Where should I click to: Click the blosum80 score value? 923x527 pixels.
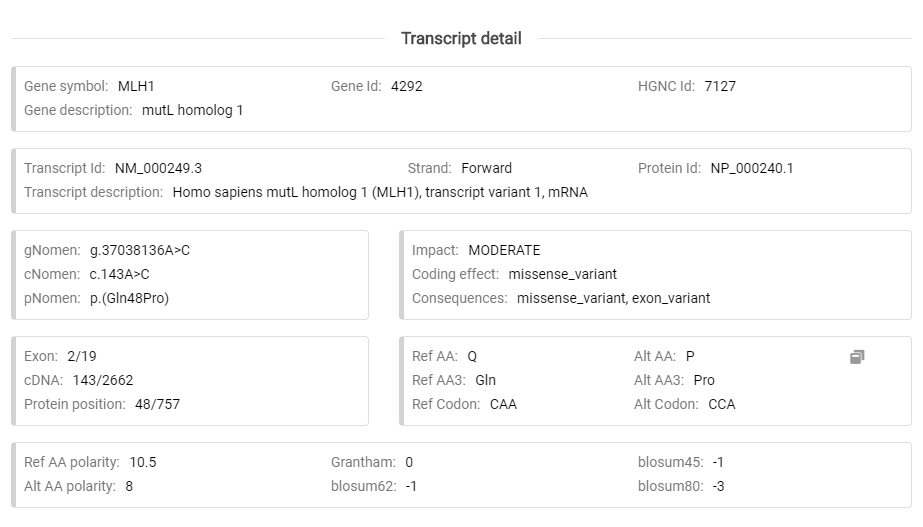pos(718,486)
